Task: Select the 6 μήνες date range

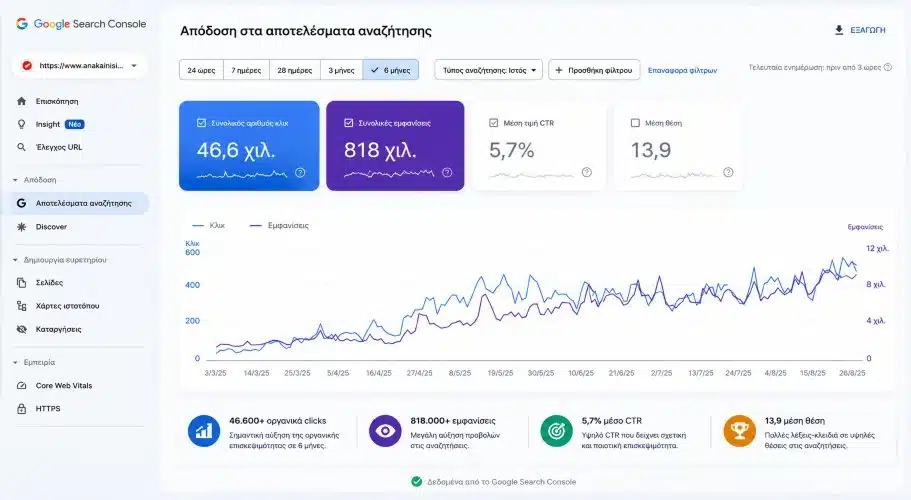Action: coord(390,70)
